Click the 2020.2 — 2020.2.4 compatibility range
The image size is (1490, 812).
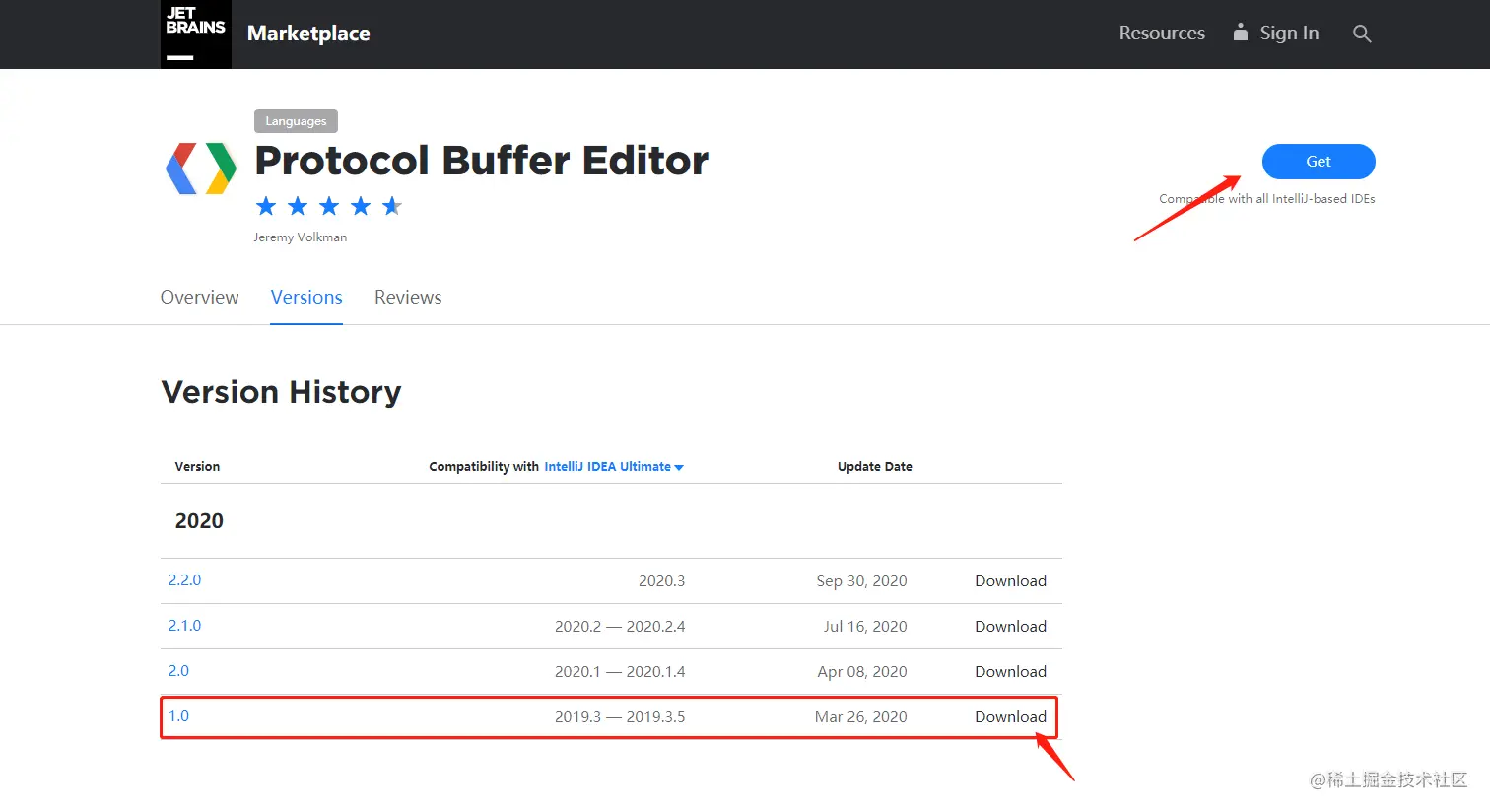[x=620, y=627]
